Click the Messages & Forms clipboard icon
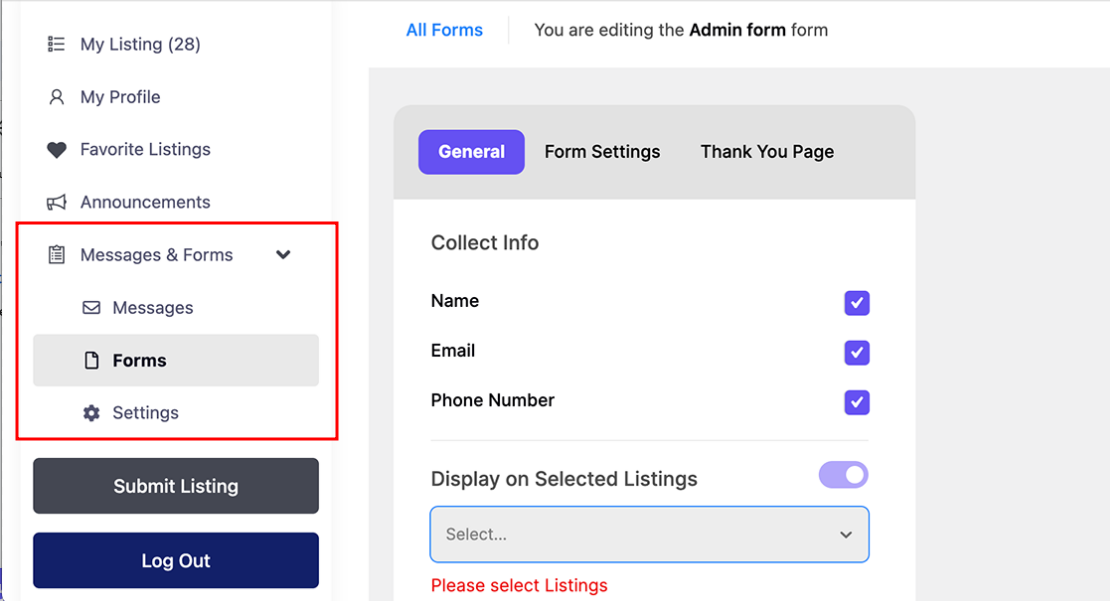Screen dimensions: 1110x601 point(56,255)
